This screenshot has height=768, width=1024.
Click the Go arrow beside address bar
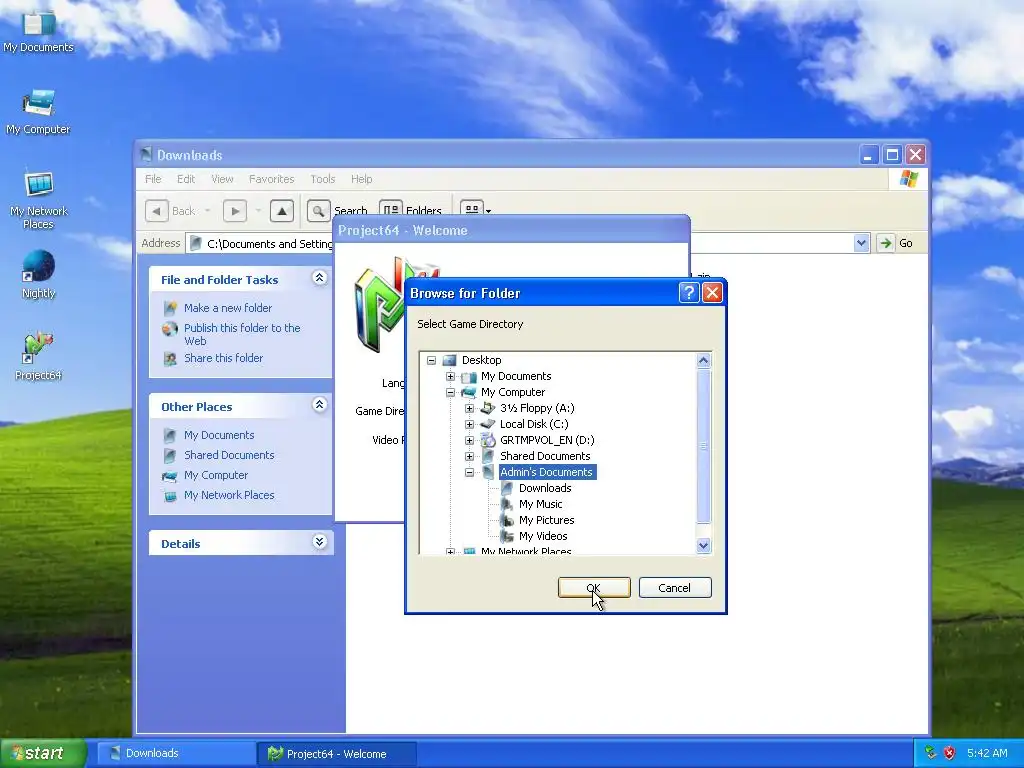(x=885, y=243)
